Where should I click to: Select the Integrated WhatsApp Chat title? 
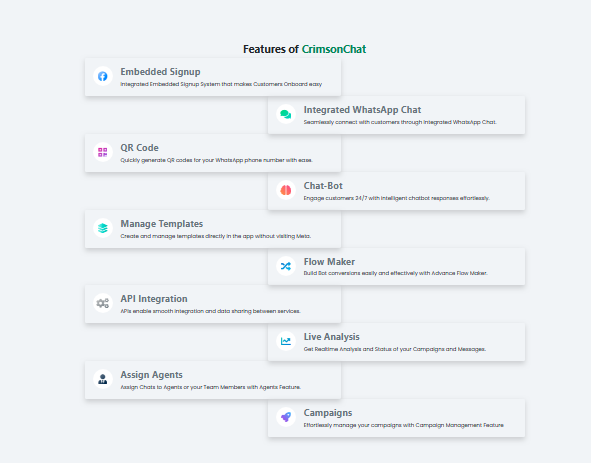click(362, 110)
